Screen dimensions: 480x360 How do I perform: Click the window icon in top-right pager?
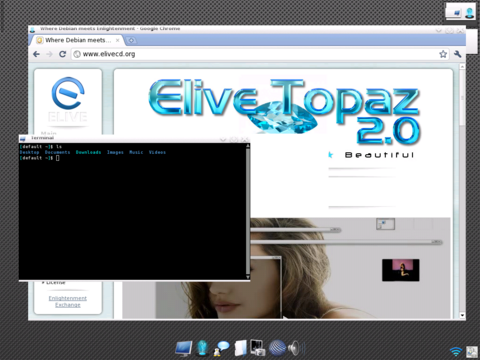[456, 13]
